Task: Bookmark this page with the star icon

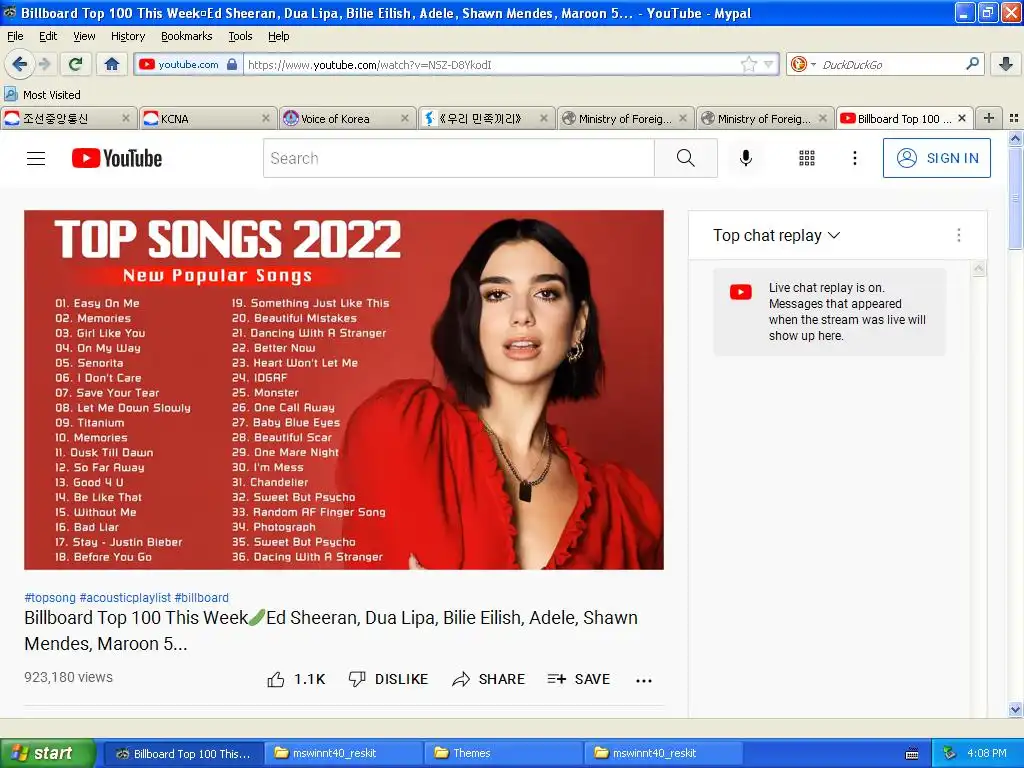Action: tap(748, 64)
